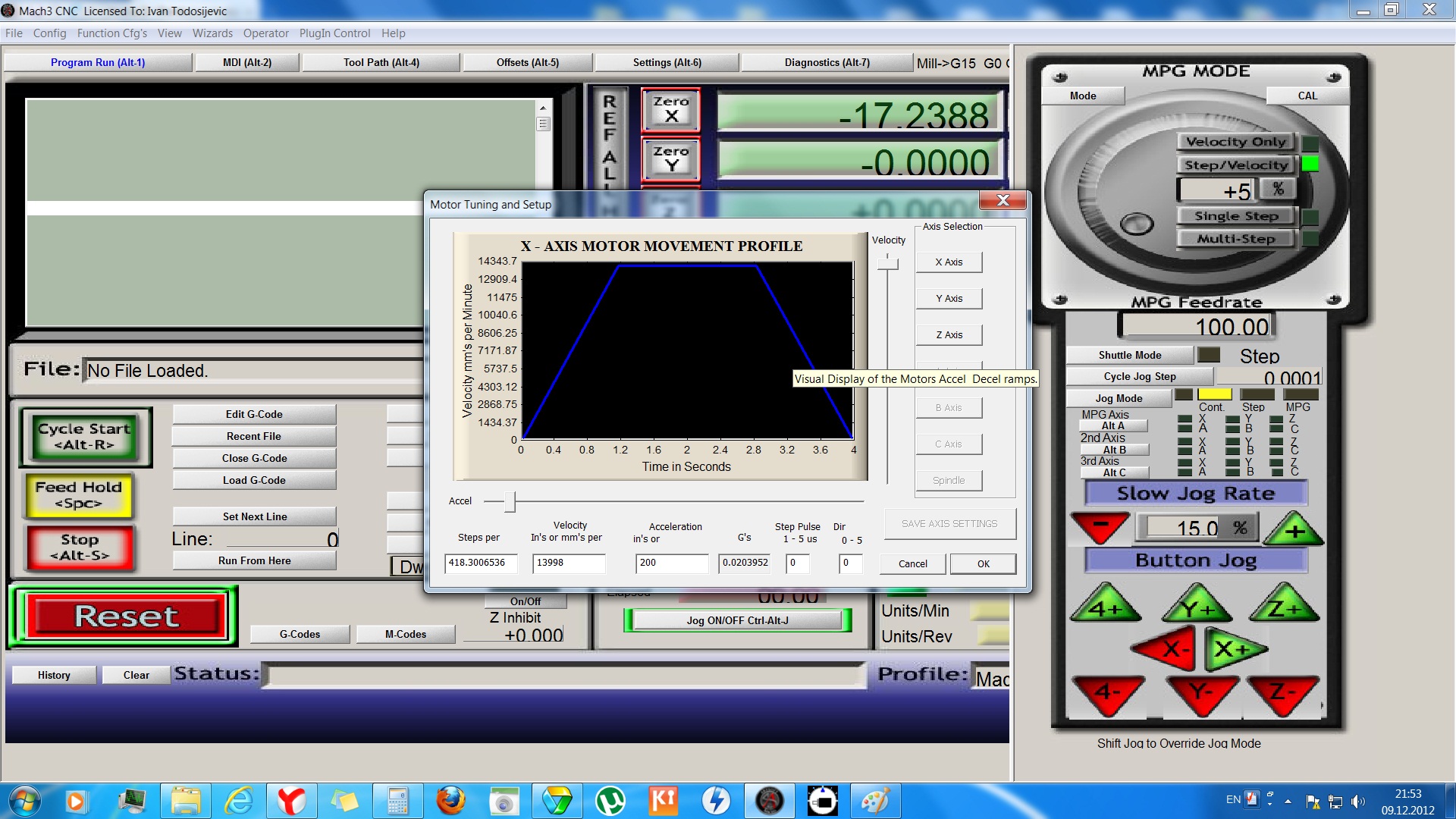Image resolution: width=1456 pixels, height=819 pixels.
Task: Click the Accel slider handle
Action: click(510, 501)
